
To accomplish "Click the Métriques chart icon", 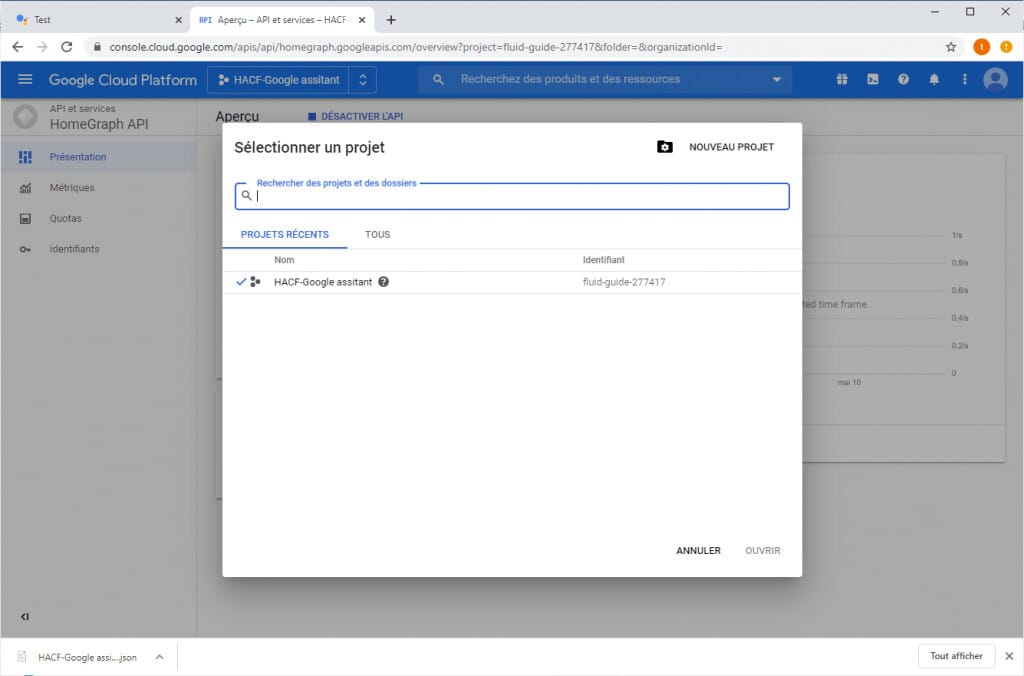I will (25, 188).
